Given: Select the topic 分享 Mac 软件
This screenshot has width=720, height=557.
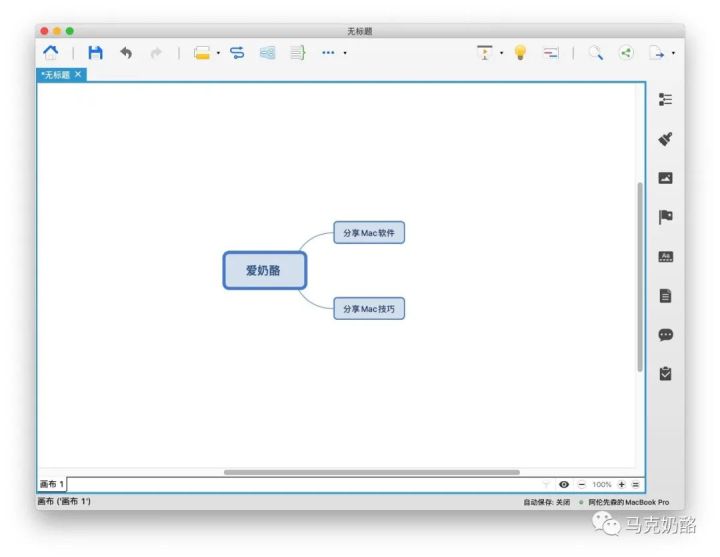Looking at the screenshot, I should 369,233.
